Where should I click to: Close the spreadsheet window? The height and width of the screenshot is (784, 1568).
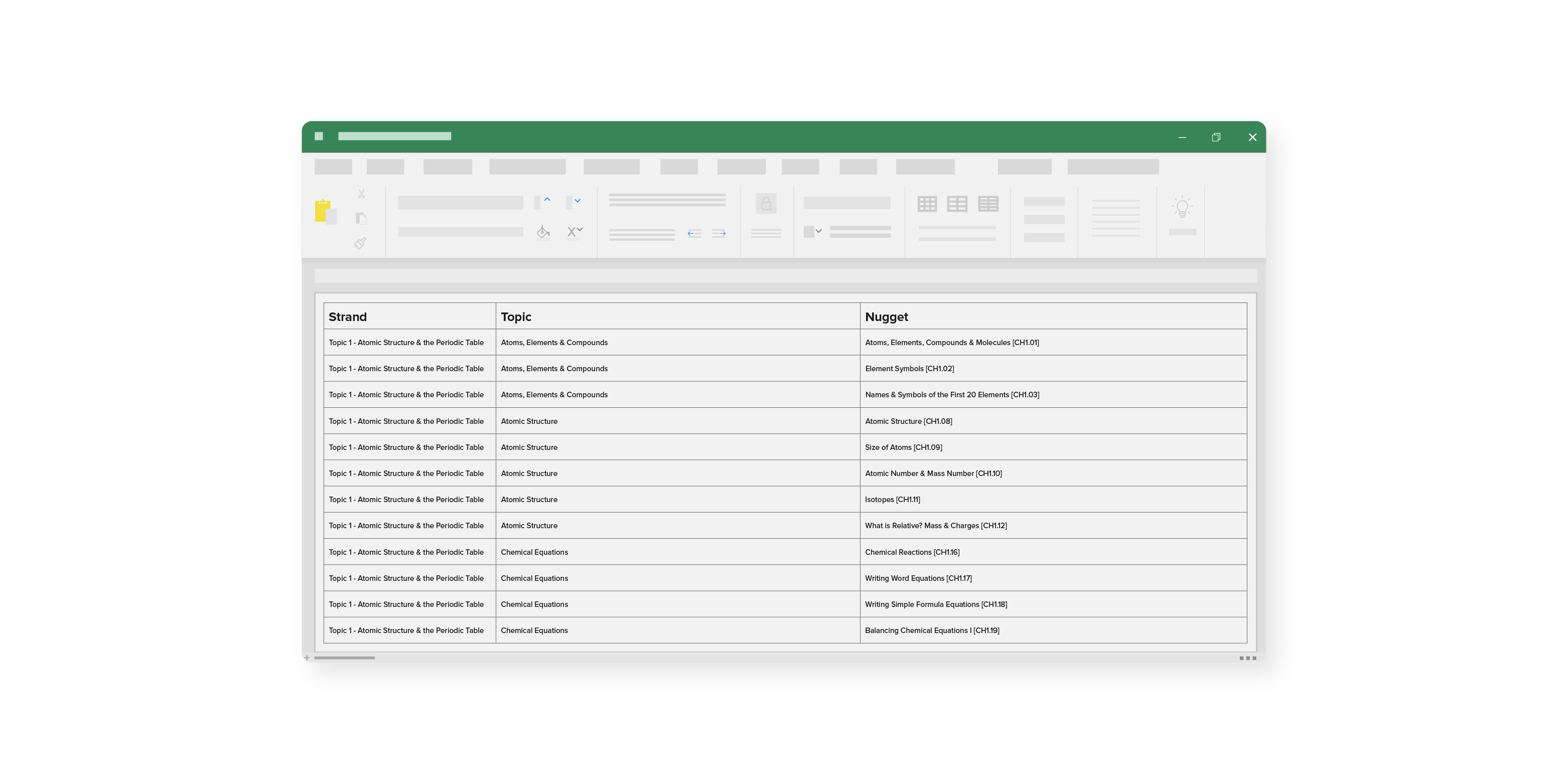pyautogui.click(x=1252, y=137)
